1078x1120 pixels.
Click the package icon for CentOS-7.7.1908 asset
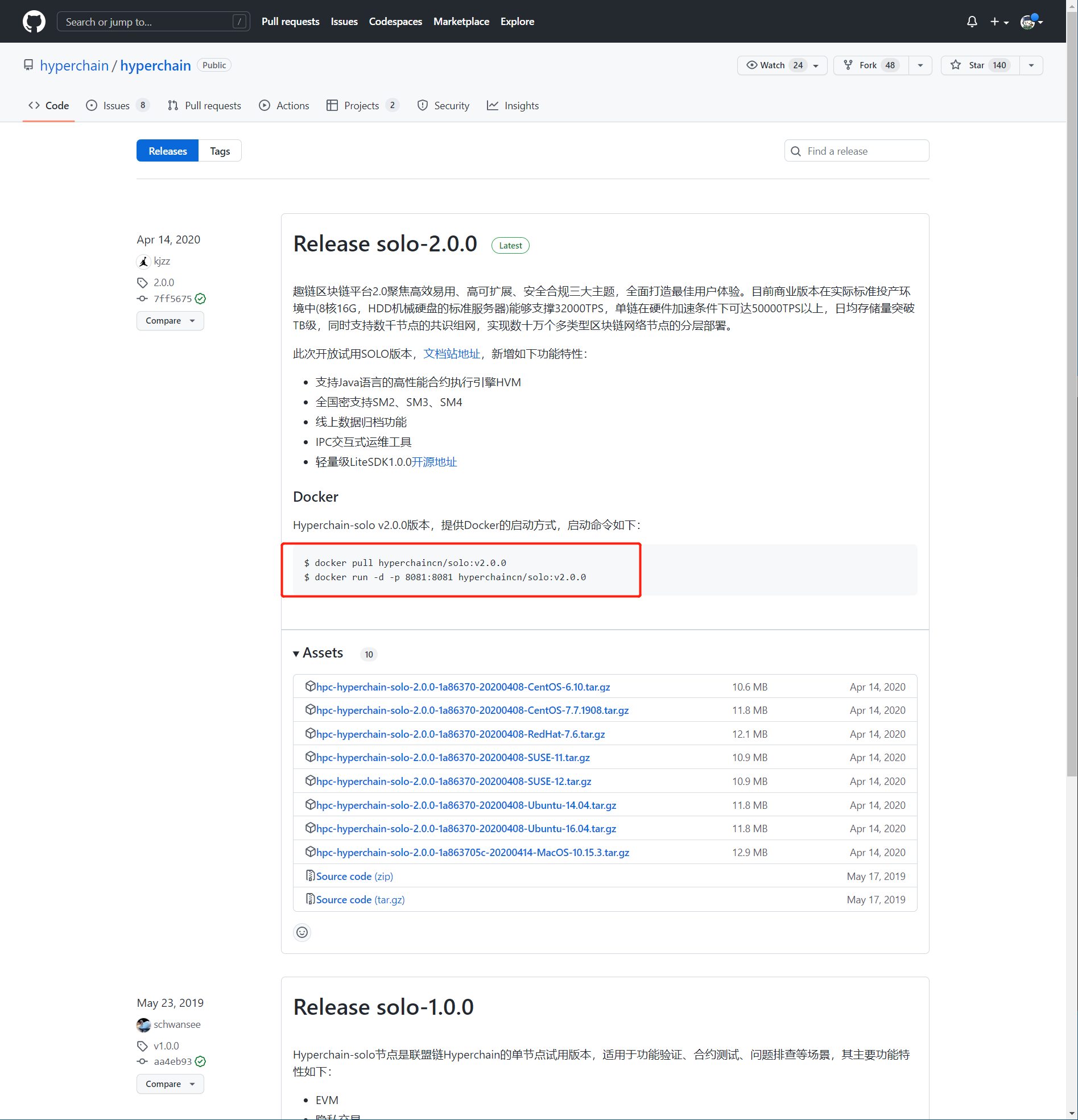coord(311,710)
